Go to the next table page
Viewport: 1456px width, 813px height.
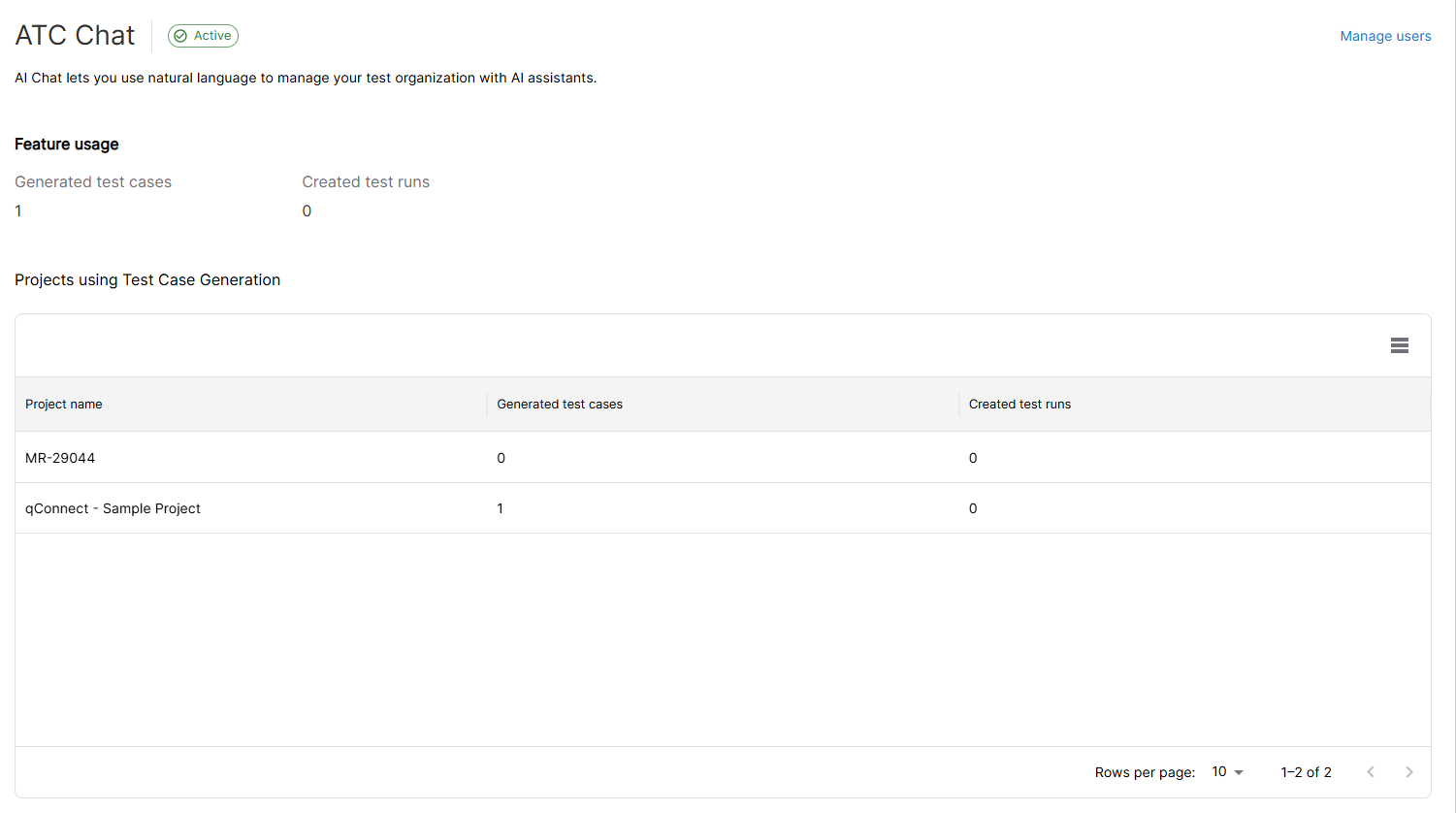coord(1408,772)
